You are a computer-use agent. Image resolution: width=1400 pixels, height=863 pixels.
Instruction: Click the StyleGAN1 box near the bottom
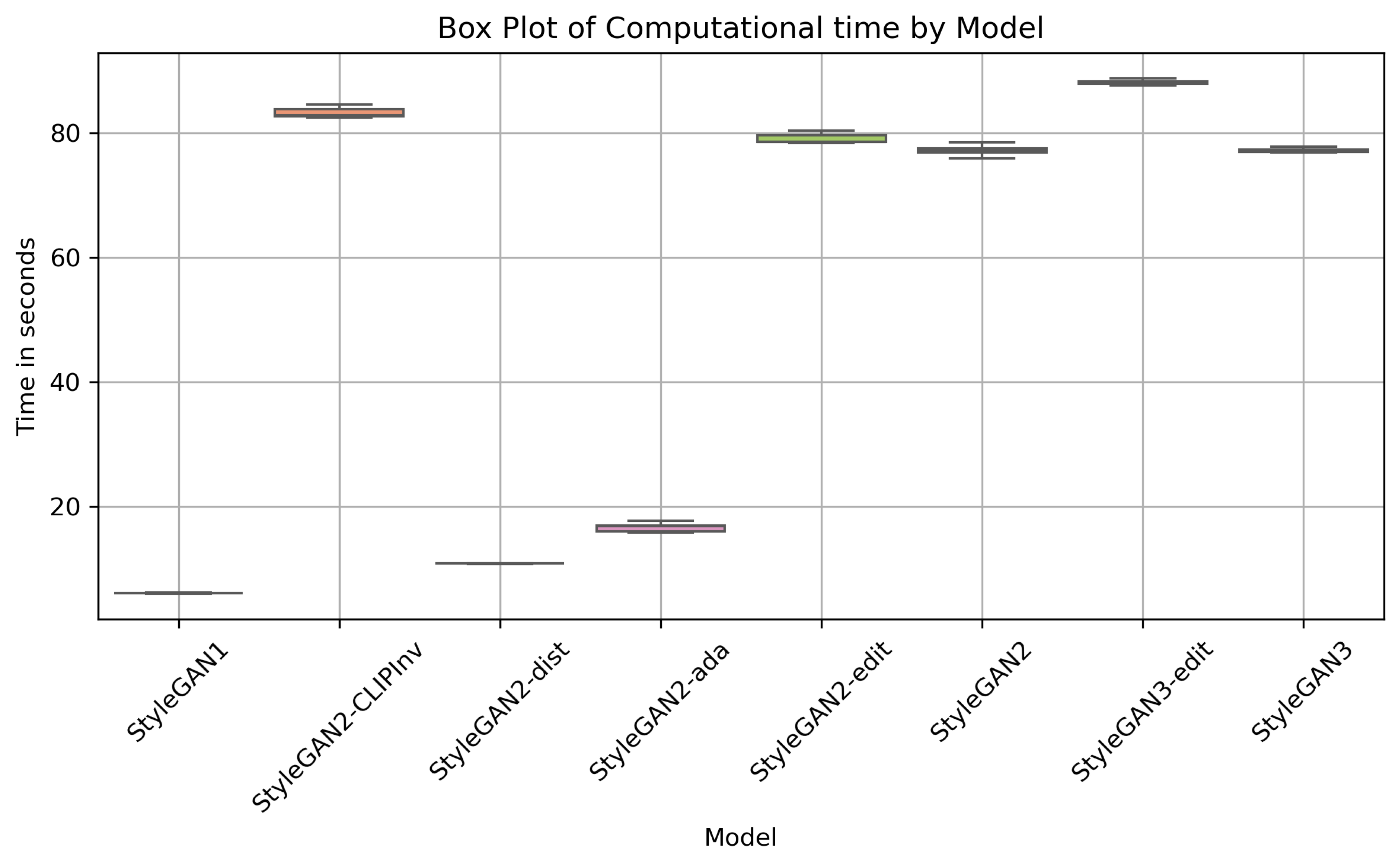[x=179, y=593]
